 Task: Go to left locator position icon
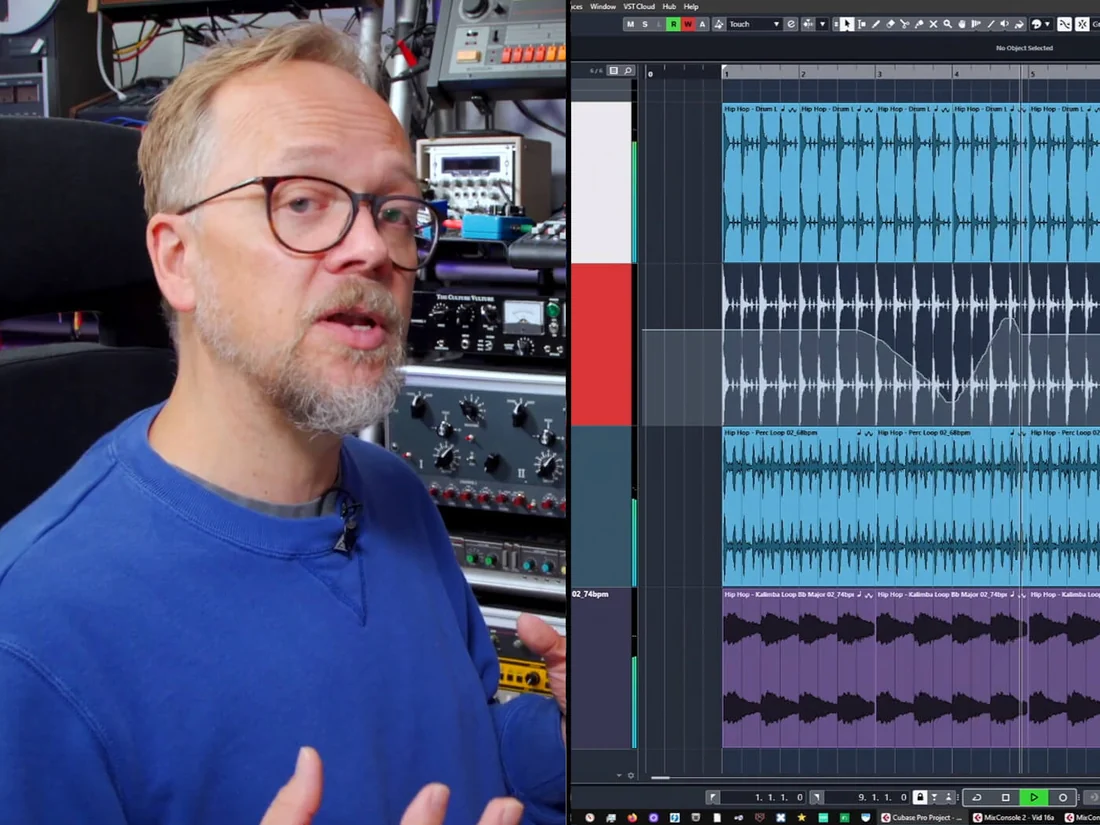point(712,798)
